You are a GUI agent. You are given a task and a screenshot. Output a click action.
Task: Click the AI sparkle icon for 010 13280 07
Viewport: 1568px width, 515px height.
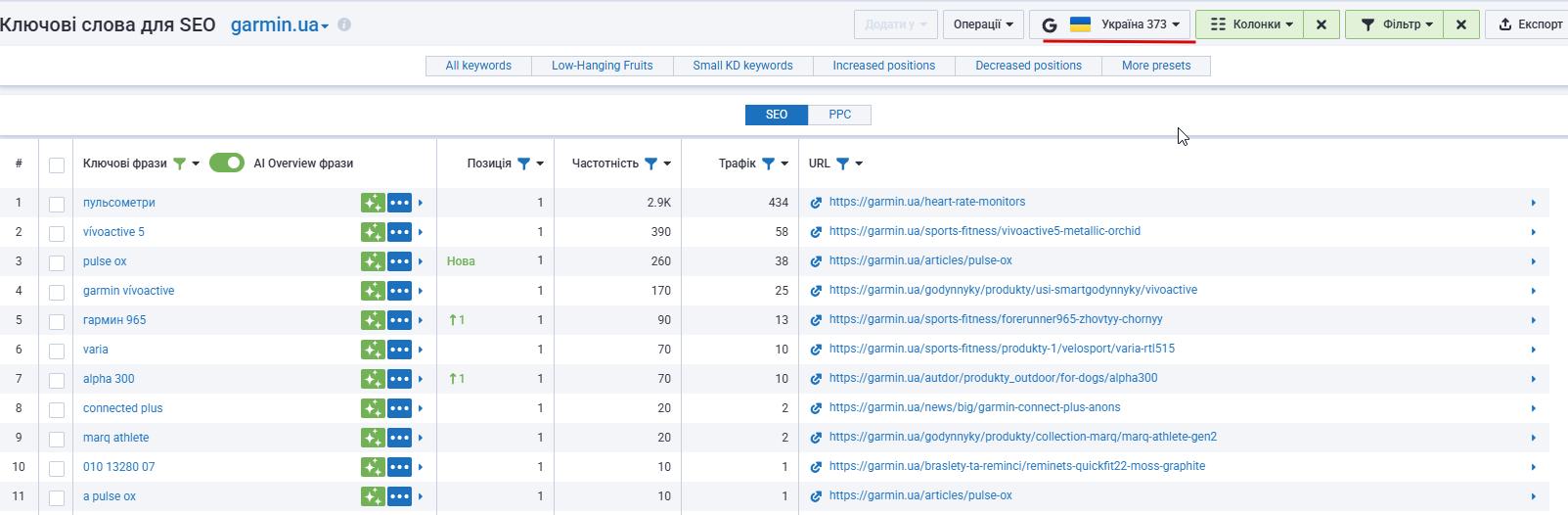(373, 467)
